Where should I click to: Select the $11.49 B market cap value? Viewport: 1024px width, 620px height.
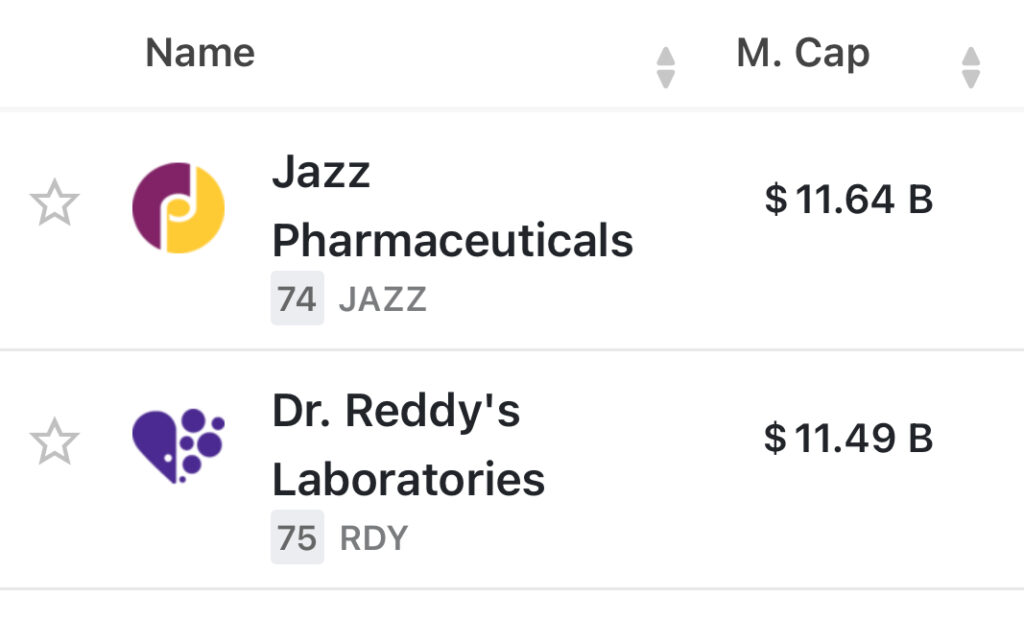(x=848, y=438)
